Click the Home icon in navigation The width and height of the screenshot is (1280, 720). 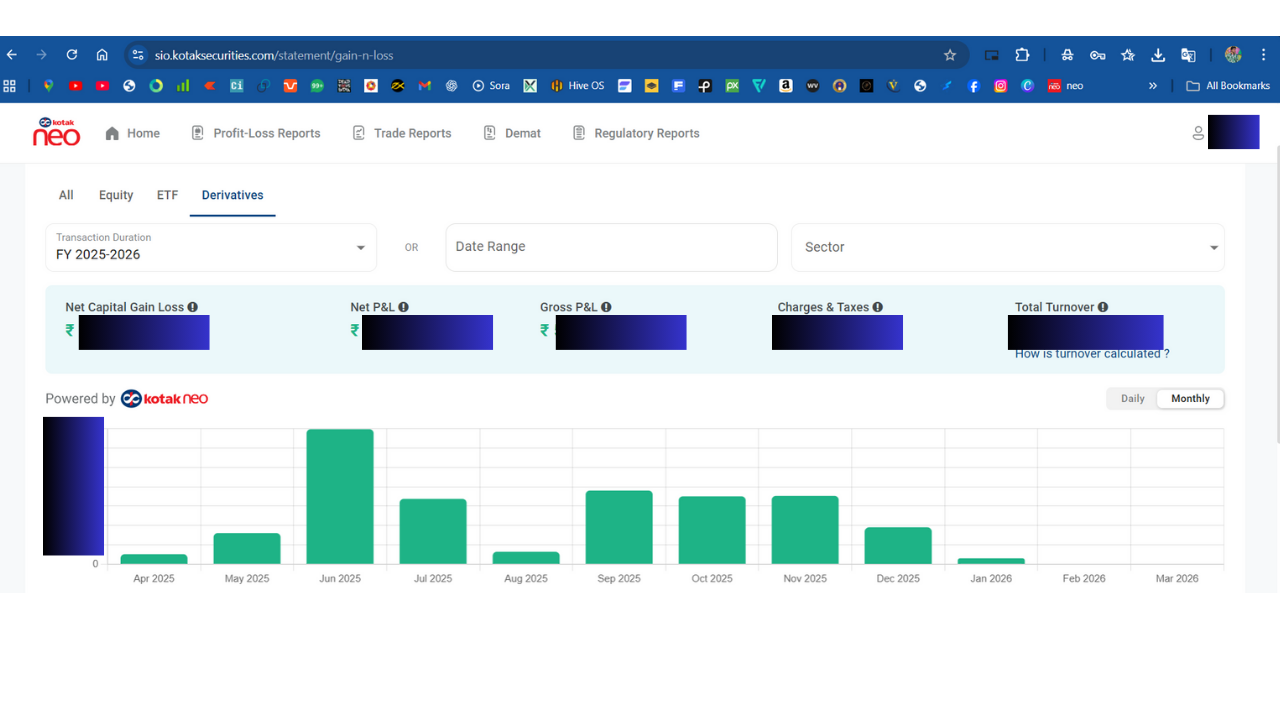tap(112, 133)
